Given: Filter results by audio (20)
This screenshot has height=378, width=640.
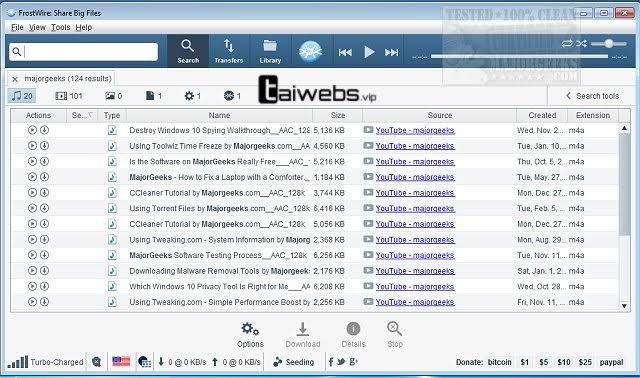Looking at the screenshot, I should click(x=22, y=96).
